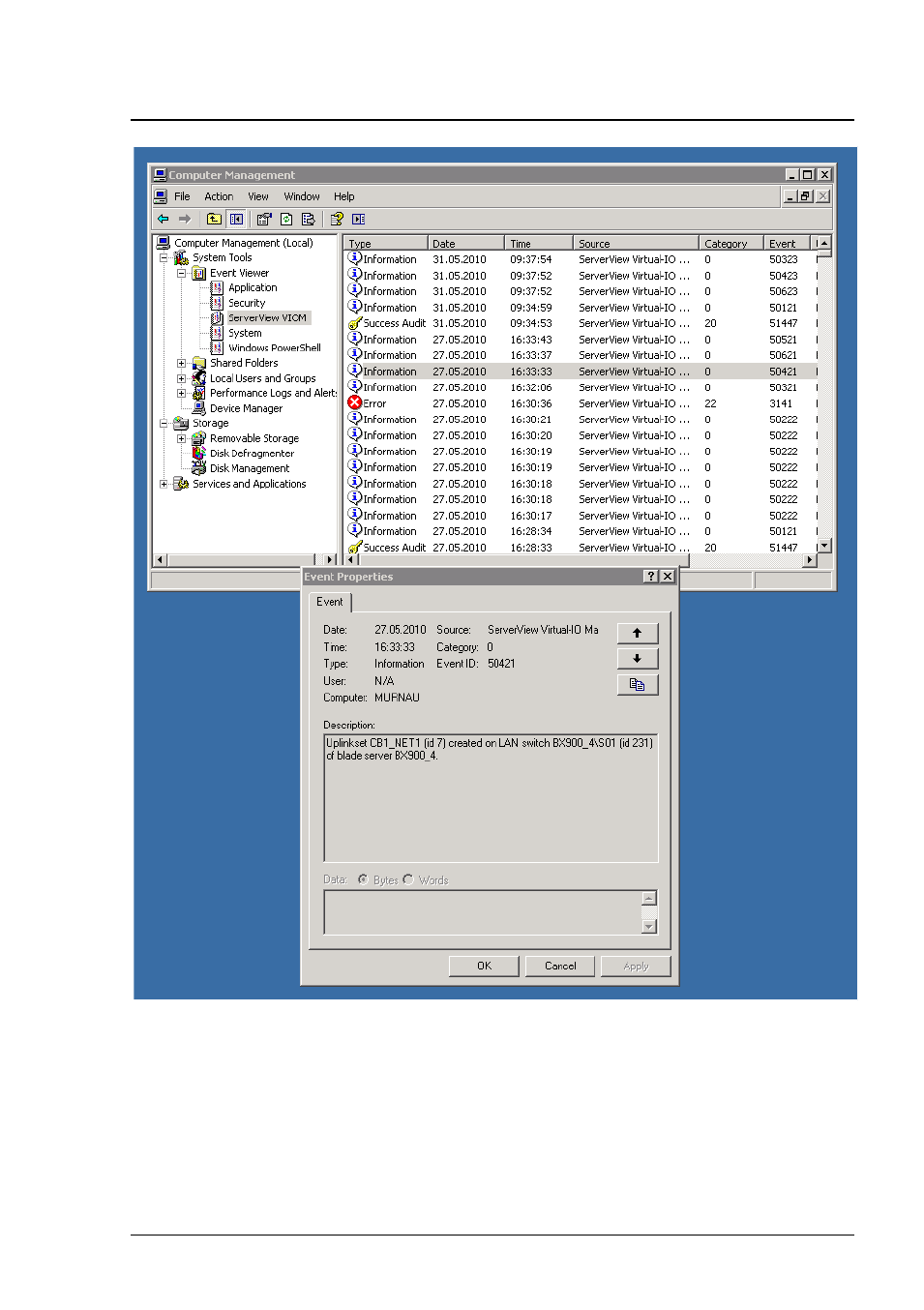Collapse the System Tools tree node
Screen dimensions: 924x1310
[164, 258]
